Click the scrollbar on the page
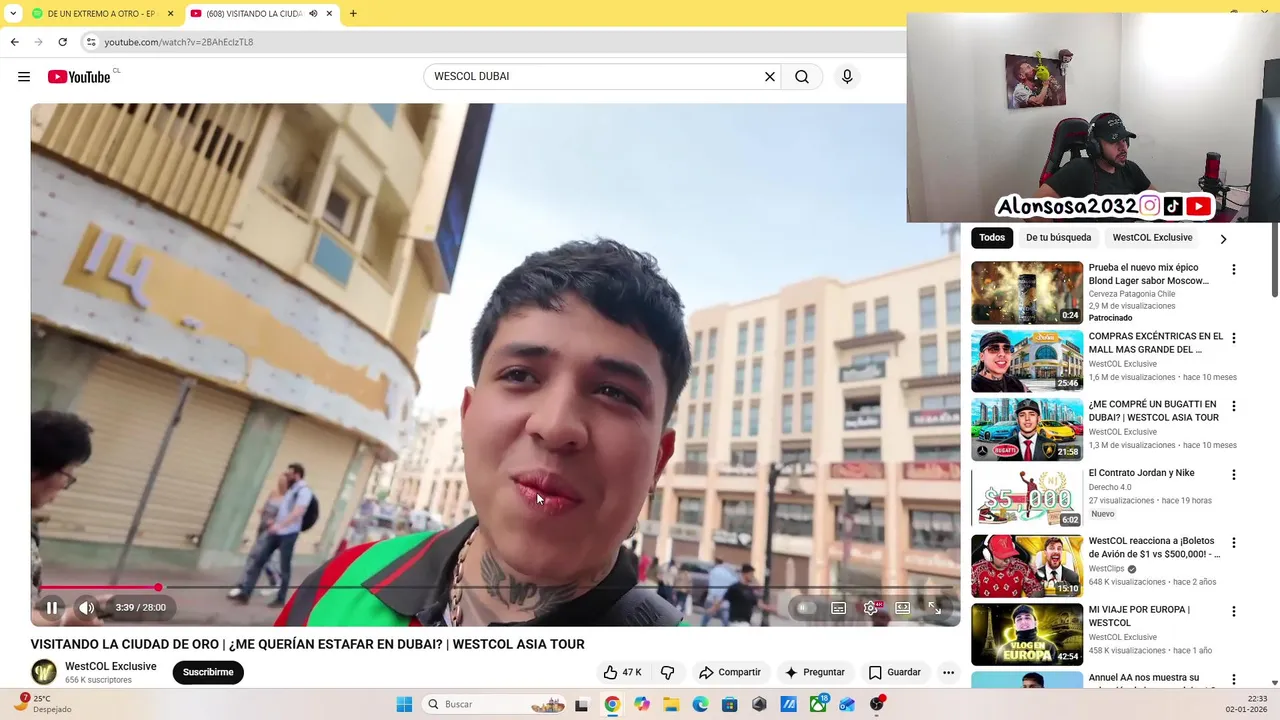Screen dimensions: 1280x720 pos(1275,262)
